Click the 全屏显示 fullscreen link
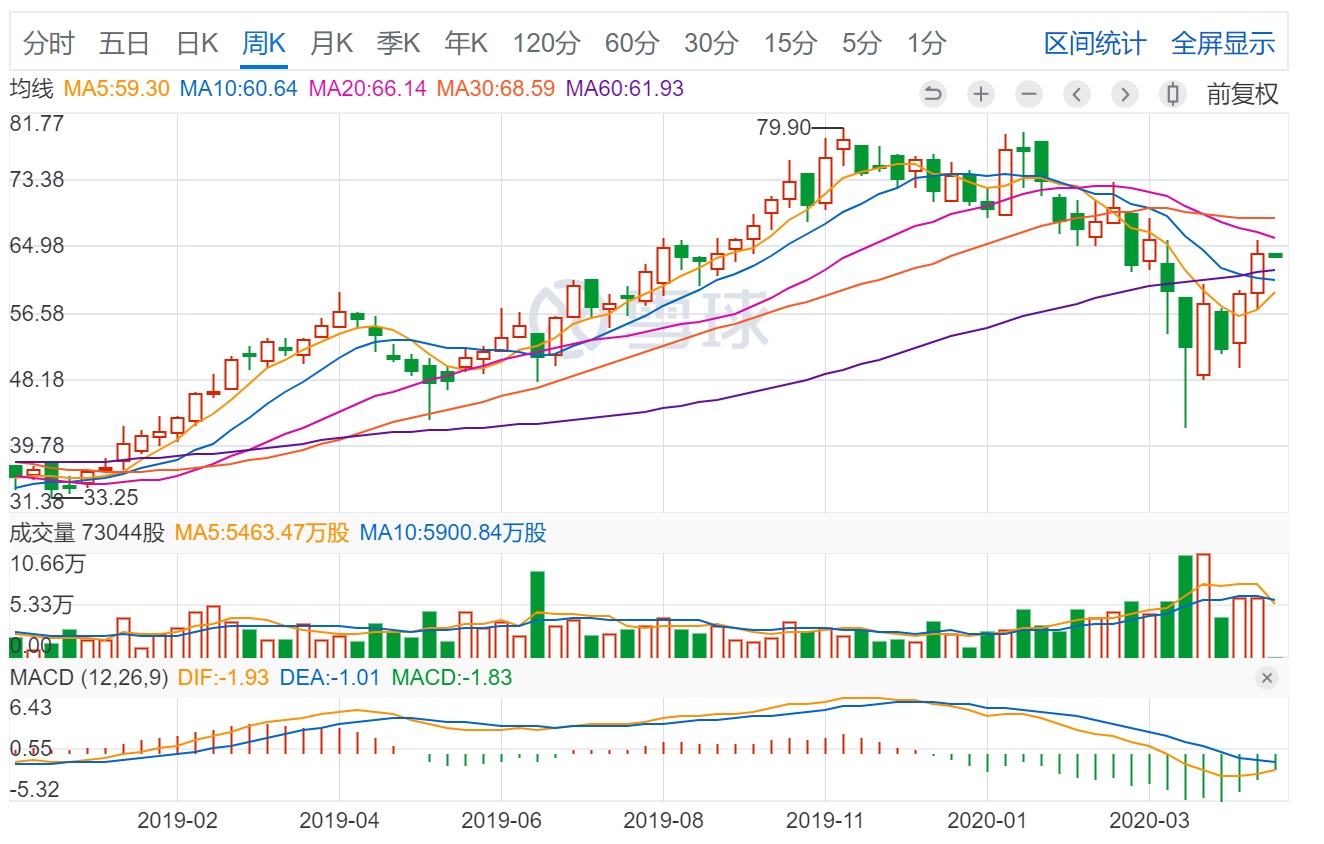 1223,43
